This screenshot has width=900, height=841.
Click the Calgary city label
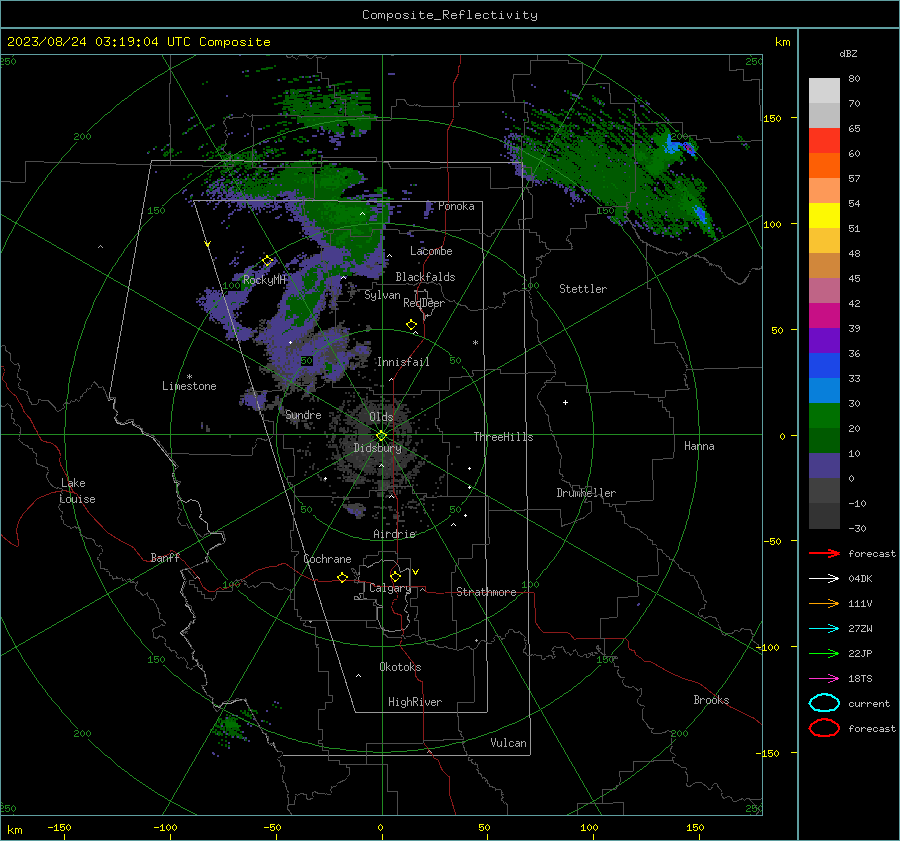[390, 588]
